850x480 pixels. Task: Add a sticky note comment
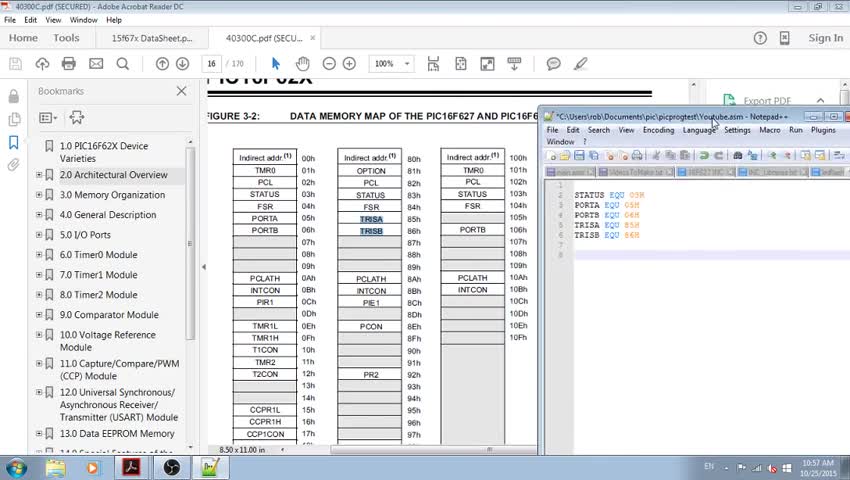(x=553, y=64)
